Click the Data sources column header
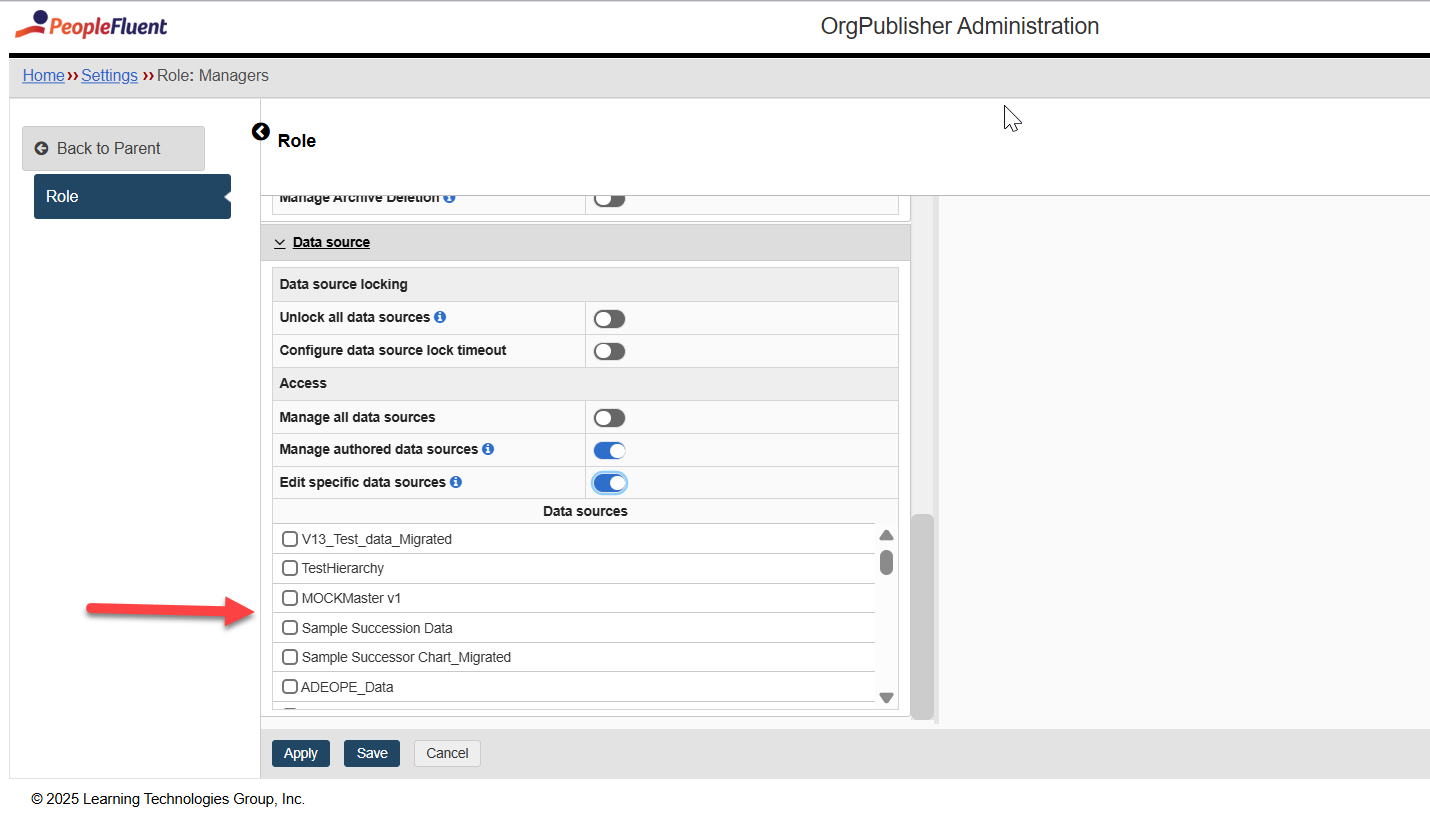This screenshot has height=819, width=1430. 585,511
